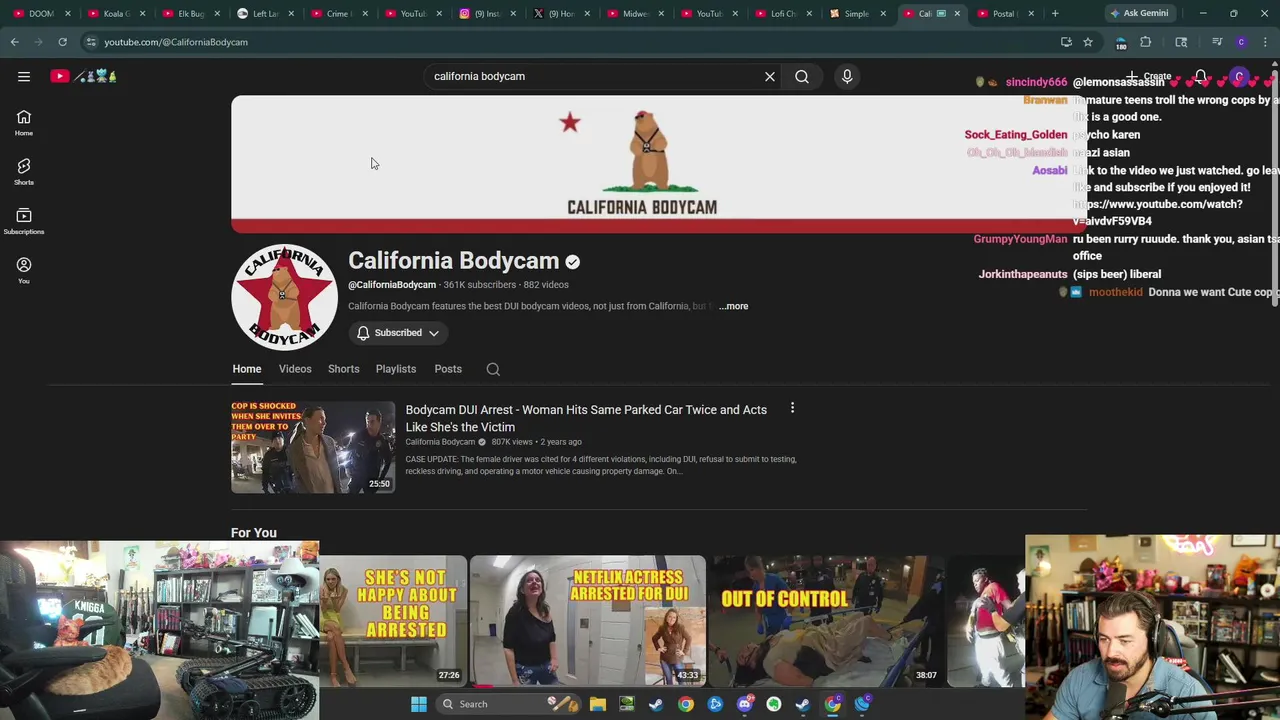Image resolution: width=1280 pixels, height=720 pixels.
Task: Clear the search box with the X
Action: pyautogui.click(x=770, y=76)
